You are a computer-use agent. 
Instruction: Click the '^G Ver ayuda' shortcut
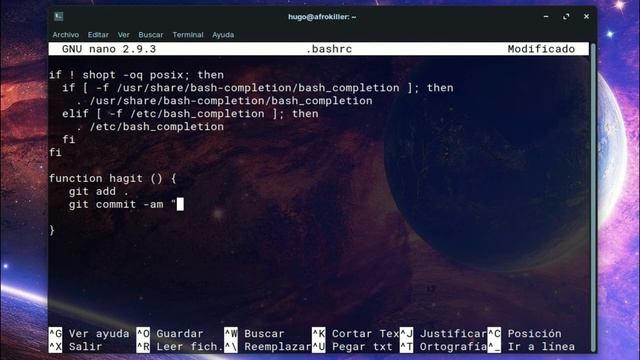point(89,333)
